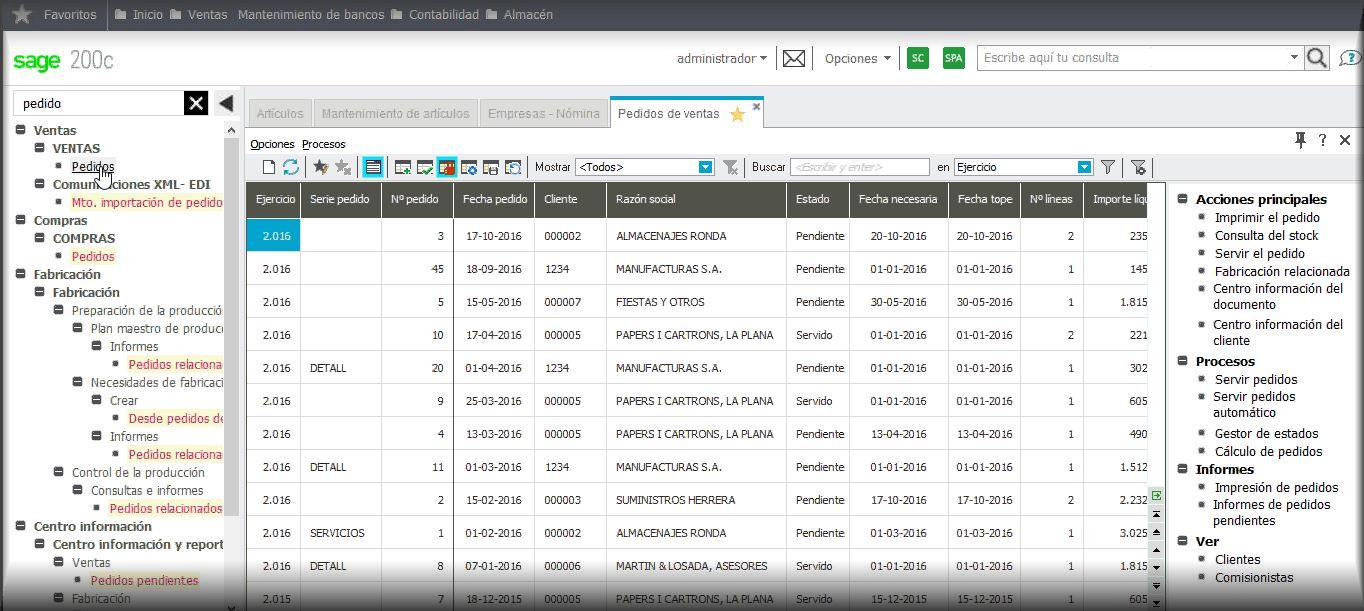
Task: Open the Opciones dropdown in the header
Action: (x=857, y=58)
